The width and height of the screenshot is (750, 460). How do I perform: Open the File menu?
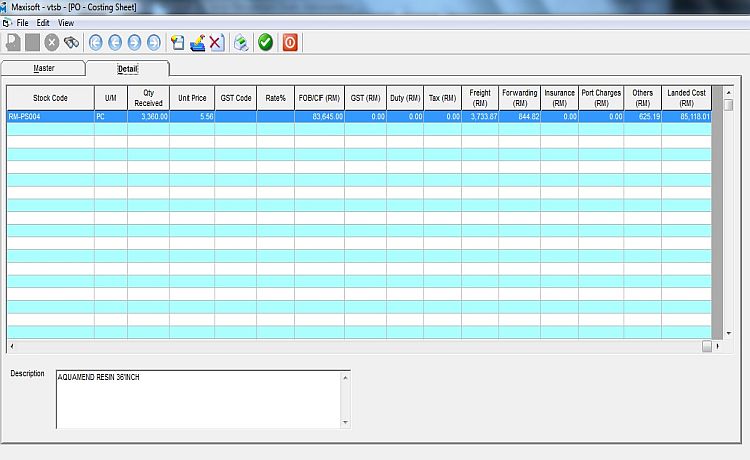click(x=22, y=22)
